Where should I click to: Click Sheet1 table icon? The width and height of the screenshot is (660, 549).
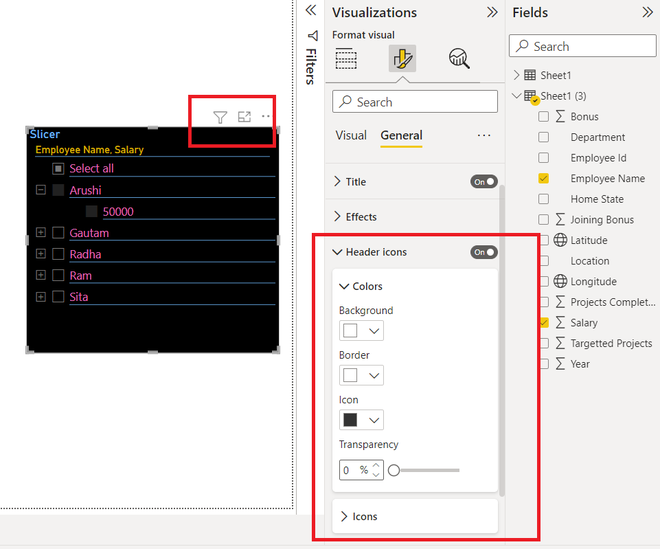click(x=530, y=75)
